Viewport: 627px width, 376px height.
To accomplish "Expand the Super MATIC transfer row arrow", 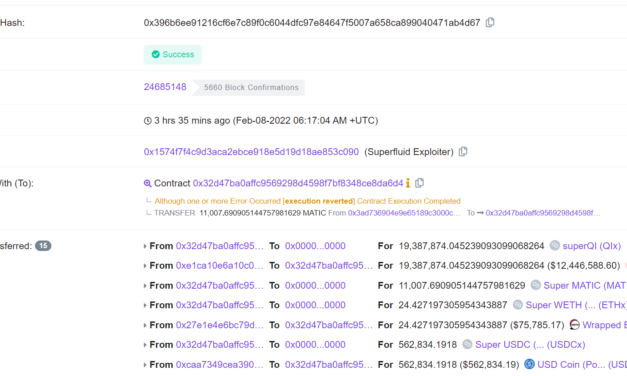I will pos(145,286).
